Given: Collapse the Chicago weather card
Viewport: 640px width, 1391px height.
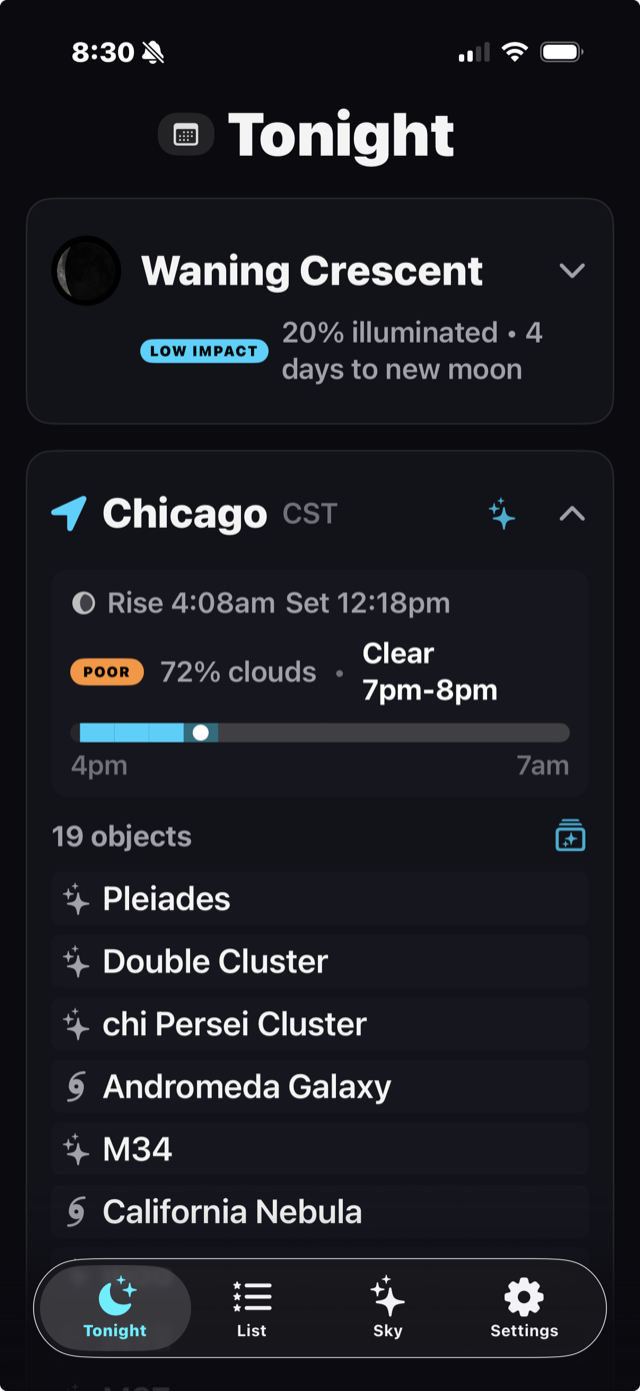Looking at the screenshot, I should pyautogui.click(x=572, y=514).
